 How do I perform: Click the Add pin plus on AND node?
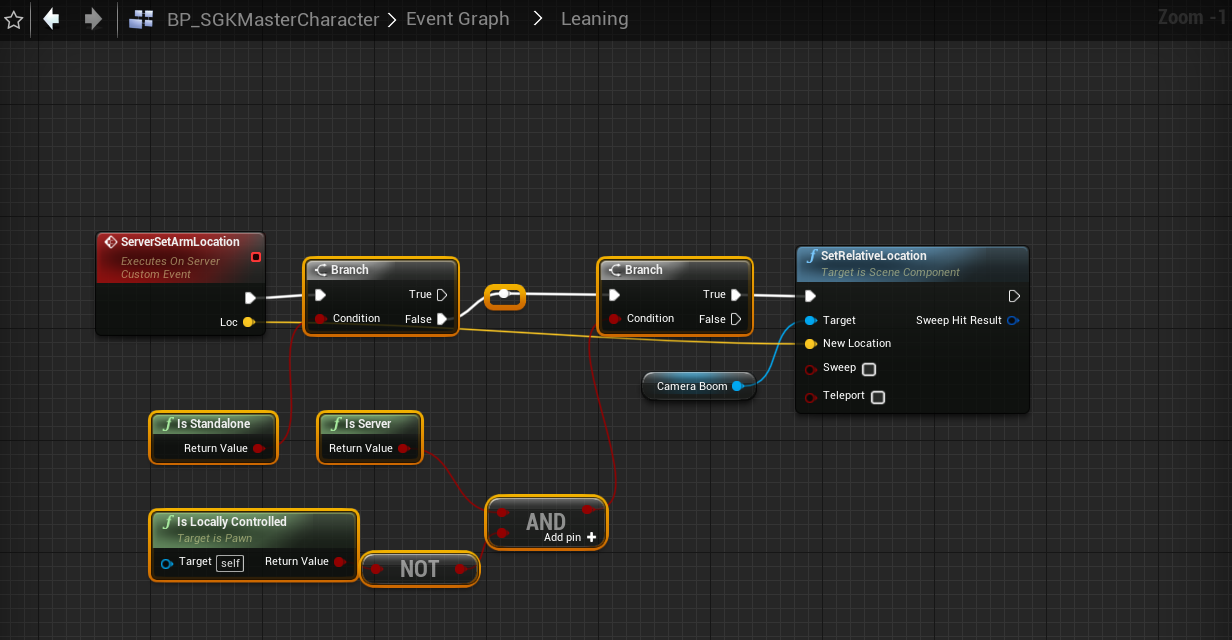point(592,537)
